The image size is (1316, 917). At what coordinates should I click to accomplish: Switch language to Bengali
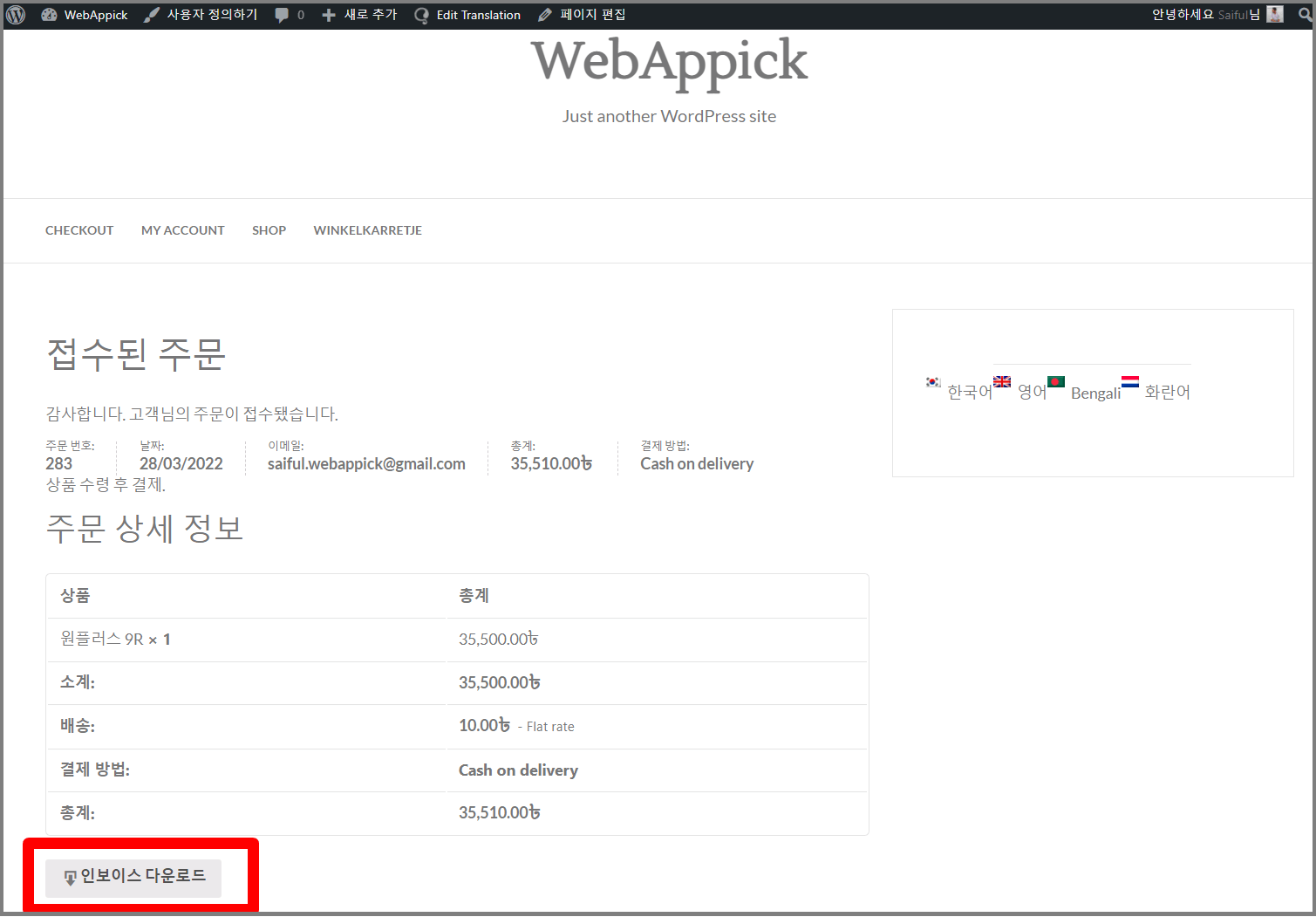point(1095,393)
